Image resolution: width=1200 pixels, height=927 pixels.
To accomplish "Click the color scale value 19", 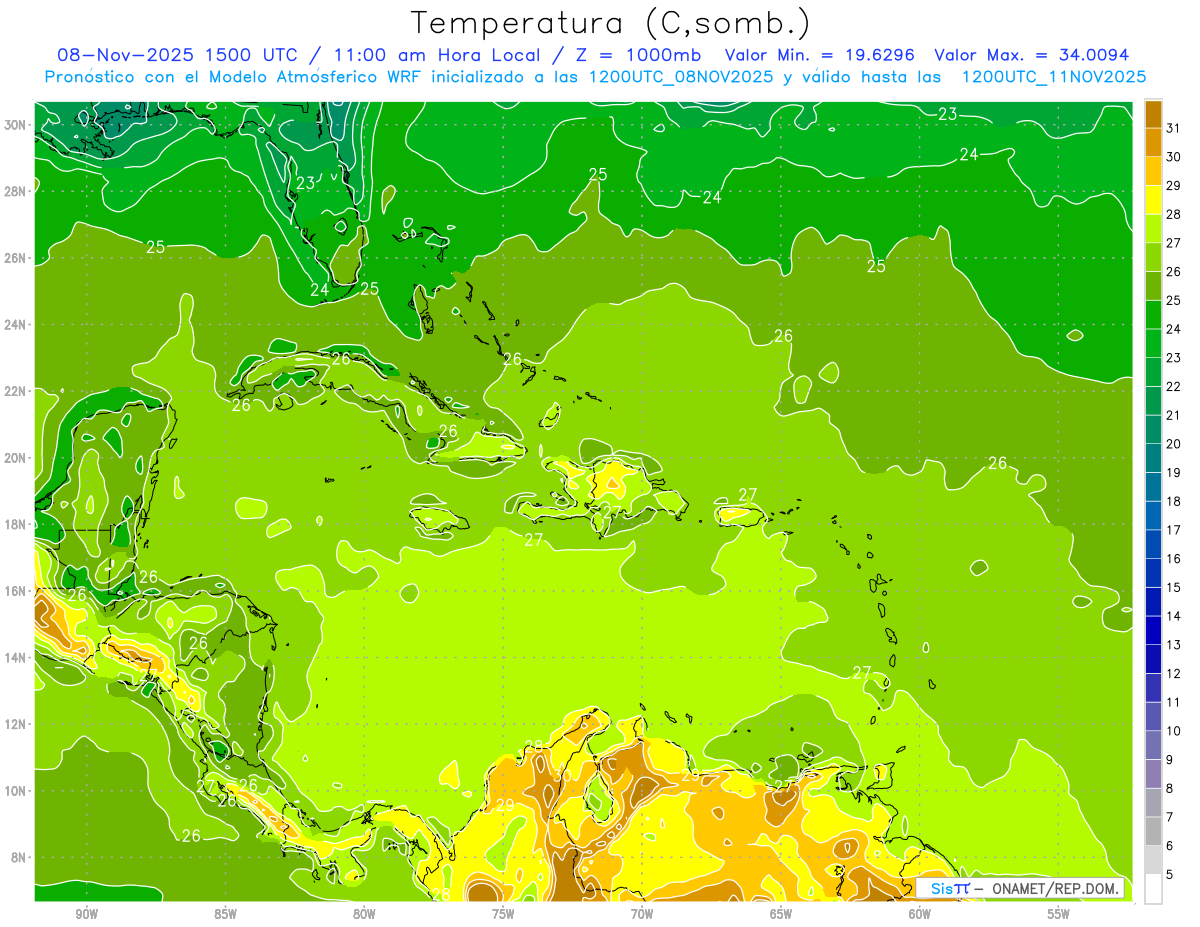I will 1173,472.
